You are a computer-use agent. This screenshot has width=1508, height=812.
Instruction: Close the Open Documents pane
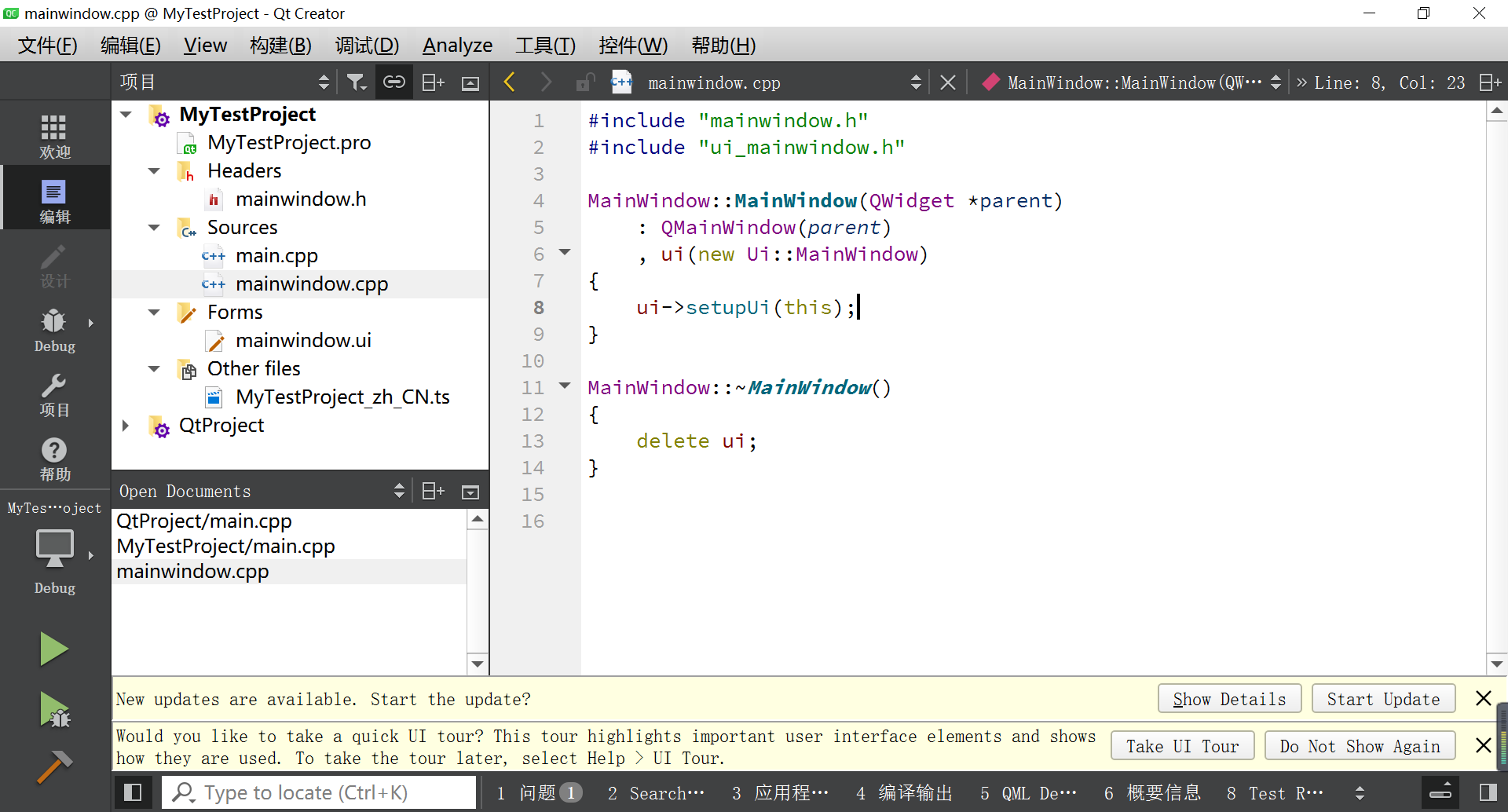pyautogui.click(x=470, y=492)
